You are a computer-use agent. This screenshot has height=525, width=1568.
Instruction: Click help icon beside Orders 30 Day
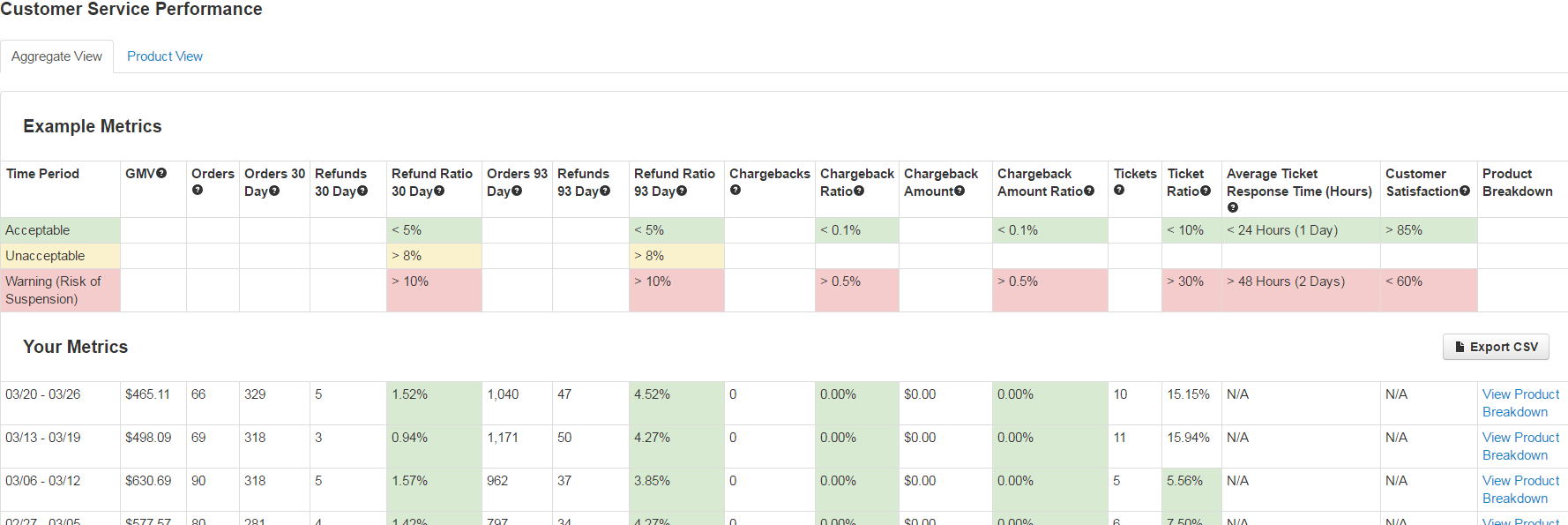274,191
